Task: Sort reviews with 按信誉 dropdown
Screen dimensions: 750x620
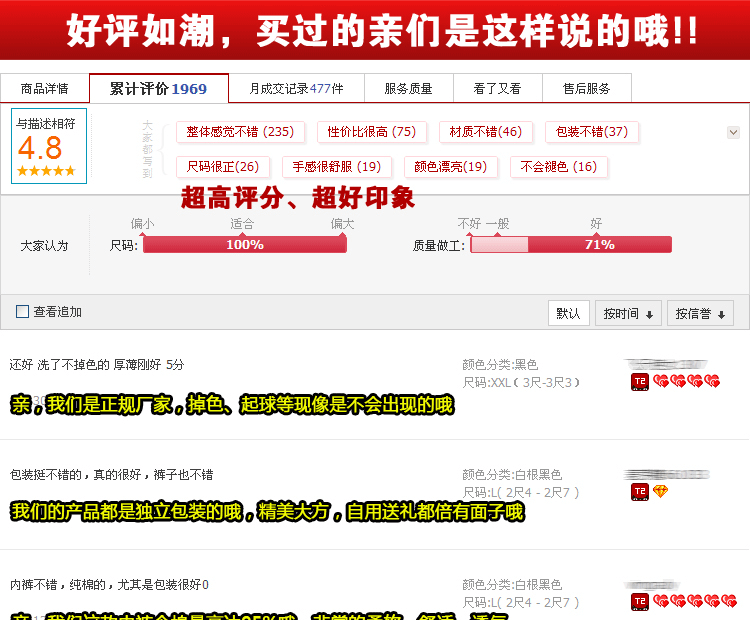Action: click(x=700, y=313)
